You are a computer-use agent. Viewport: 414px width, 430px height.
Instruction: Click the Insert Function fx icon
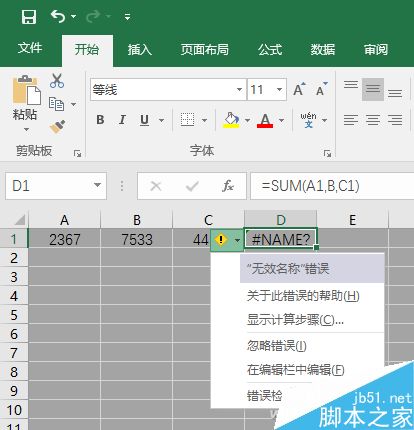228,186
